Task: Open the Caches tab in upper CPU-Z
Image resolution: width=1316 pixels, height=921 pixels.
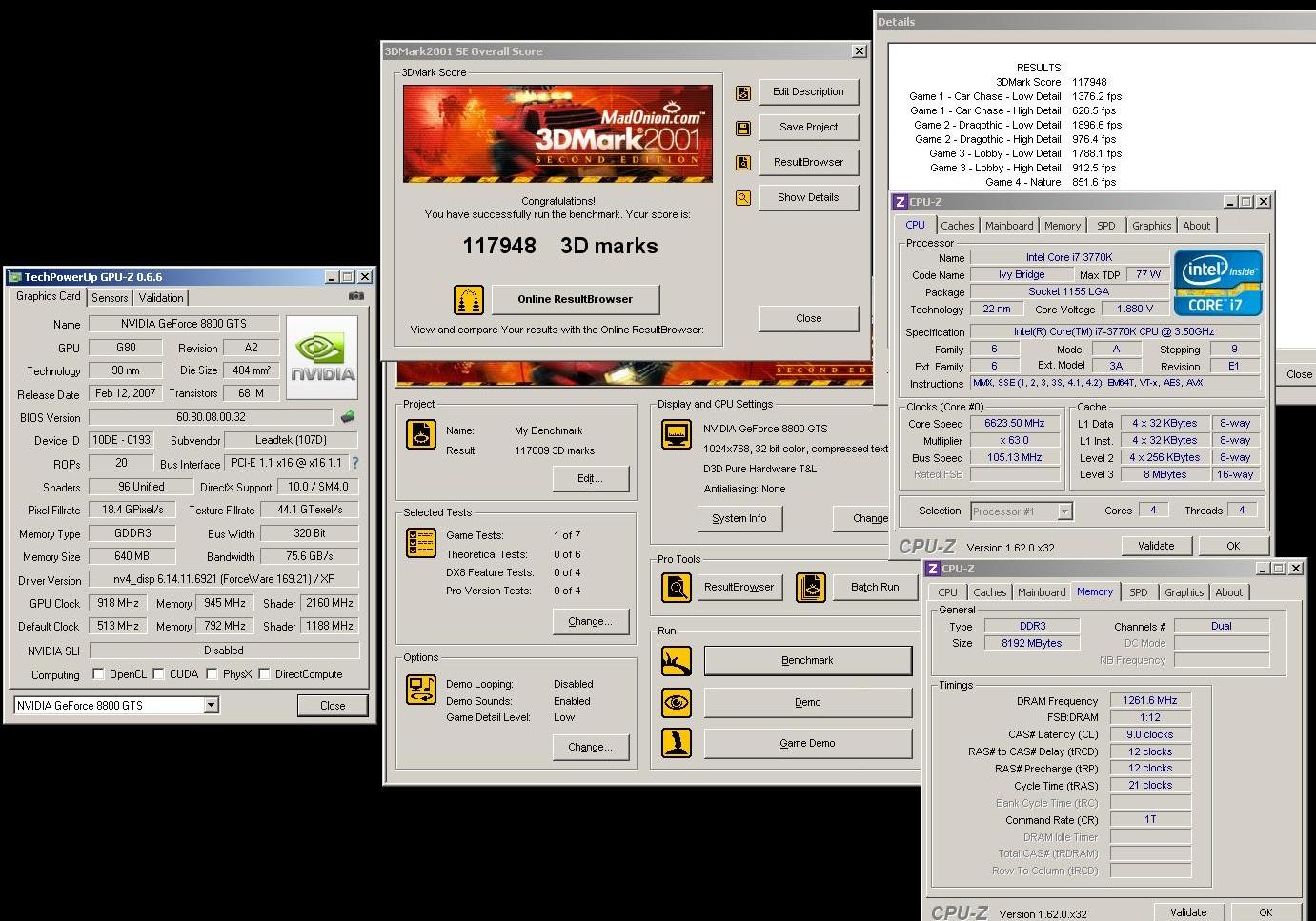Action: pyautogui.click(x=958, y=226)
